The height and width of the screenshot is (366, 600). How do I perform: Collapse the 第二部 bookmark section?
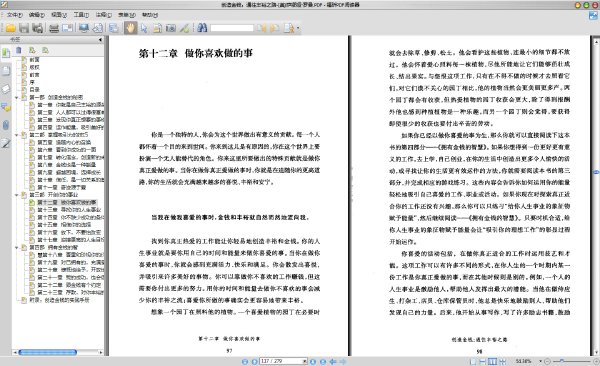(17, 135)
